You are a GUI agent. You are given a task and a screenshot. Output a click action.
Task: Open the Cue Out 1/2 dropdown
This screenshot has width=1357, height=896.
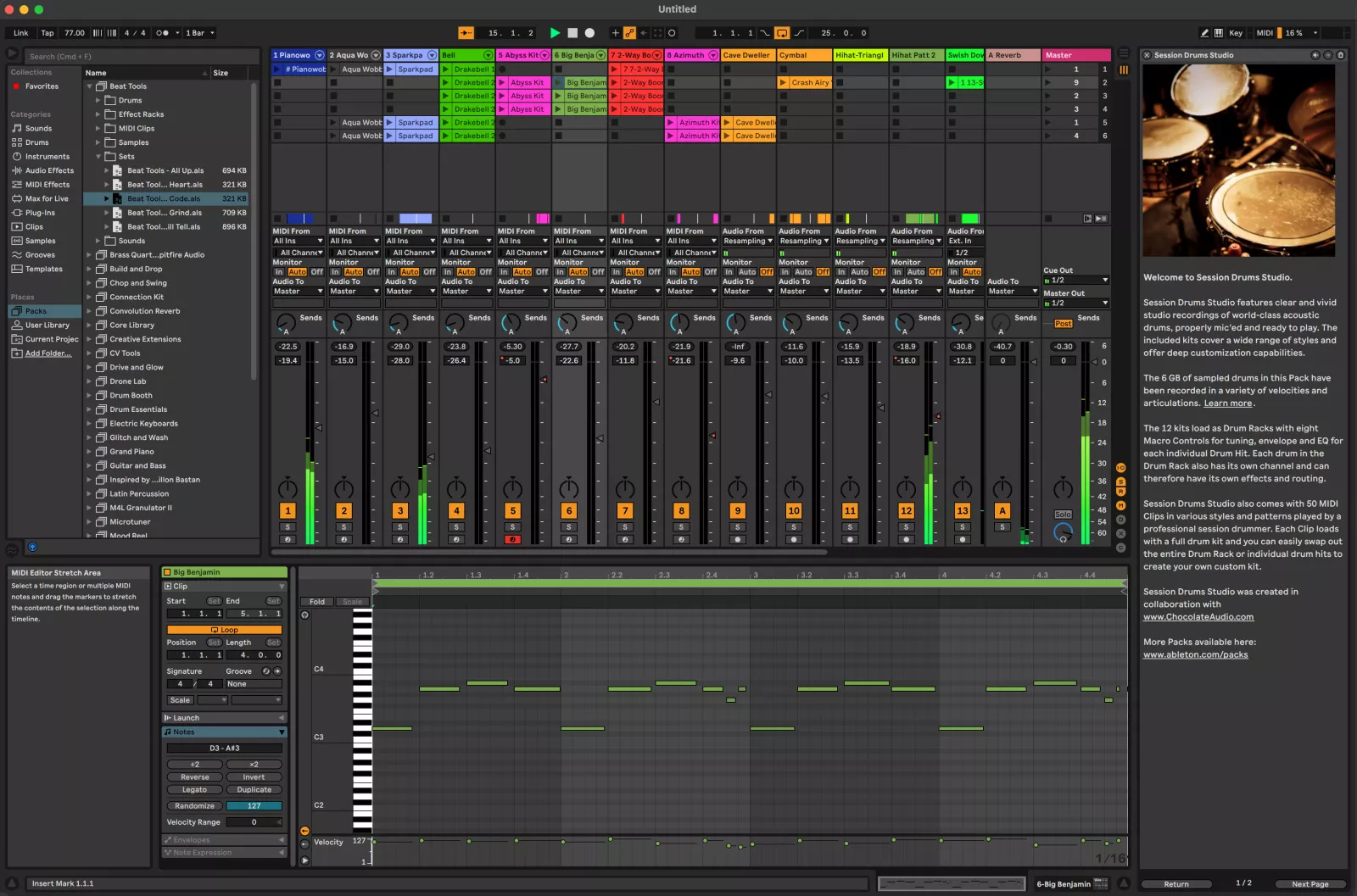[1075, 281]
